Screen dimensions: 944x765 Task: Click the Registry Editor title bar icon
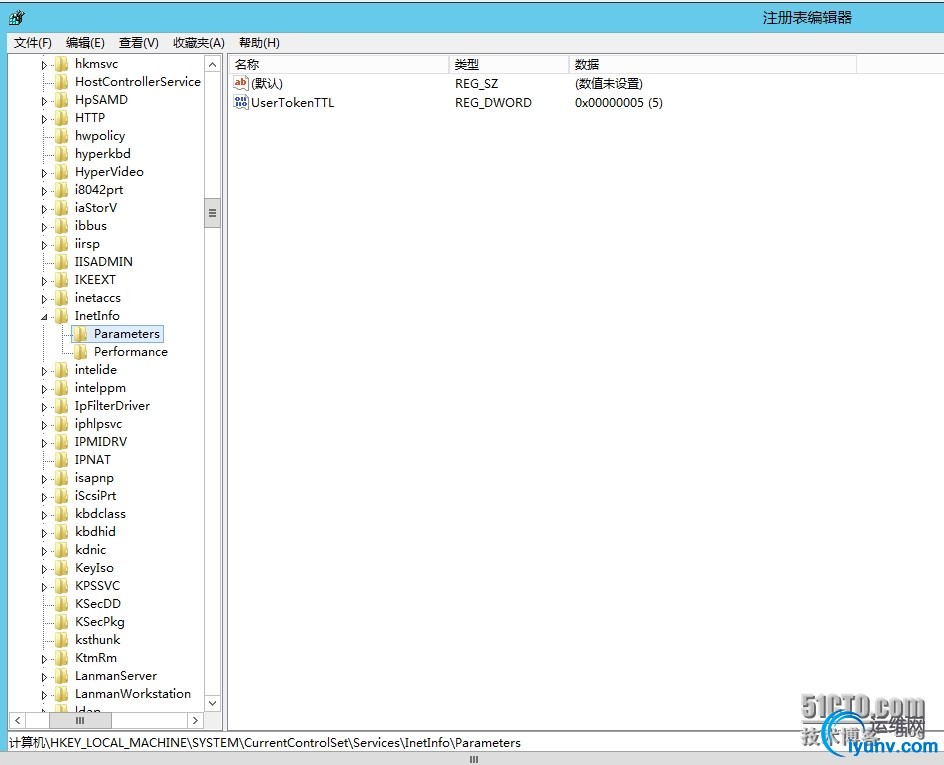17,18
